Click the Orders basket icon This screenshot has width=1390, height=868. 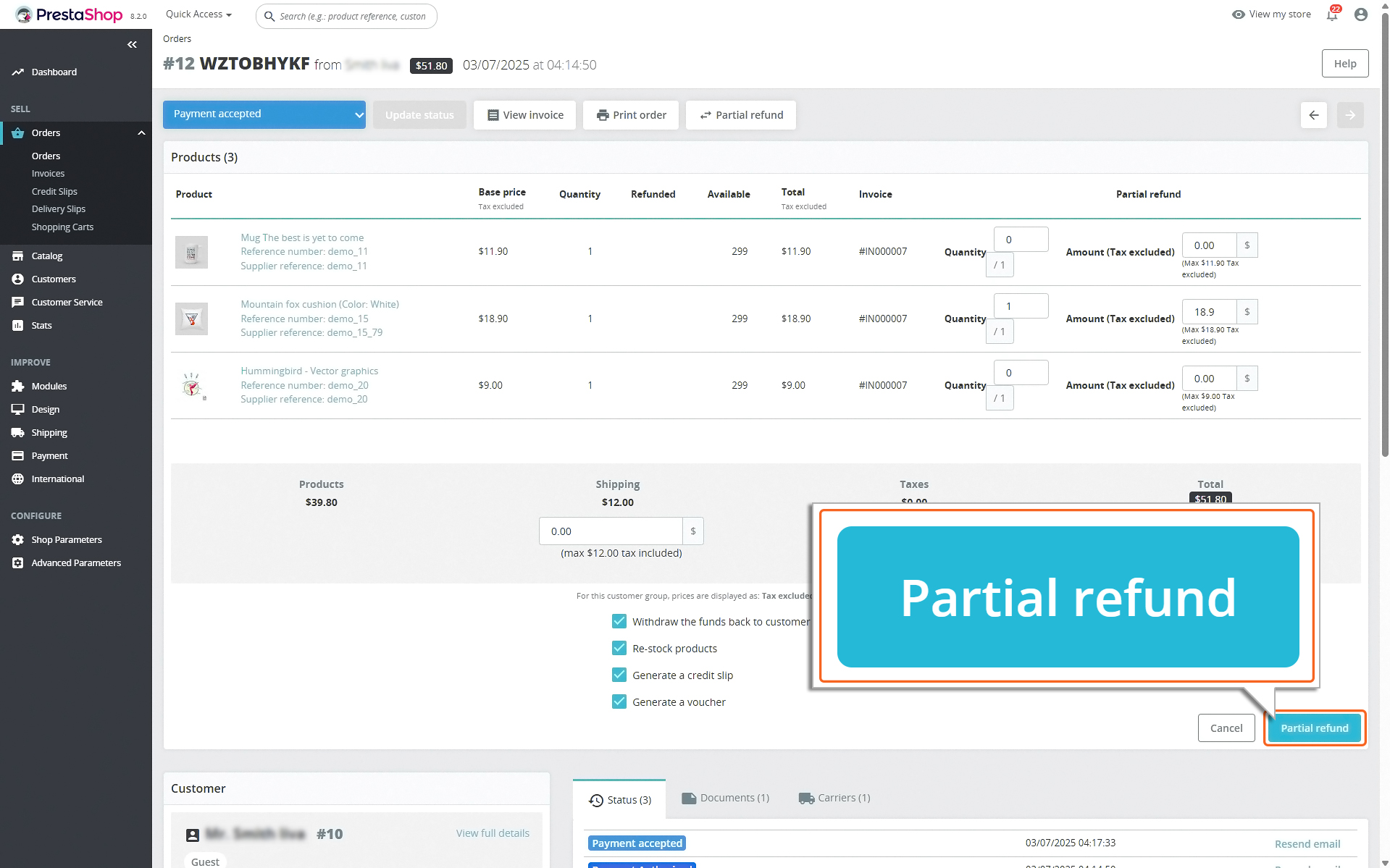18,132
